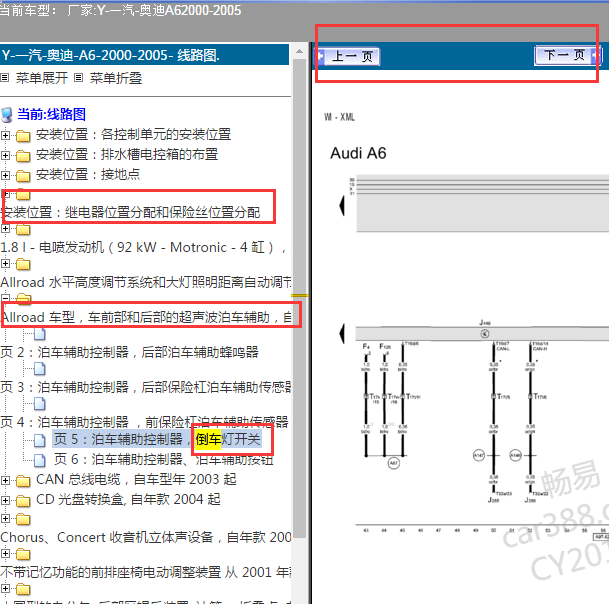Open 1.8 l - 电喷发动机 Motronic entry

click(144, 247)
